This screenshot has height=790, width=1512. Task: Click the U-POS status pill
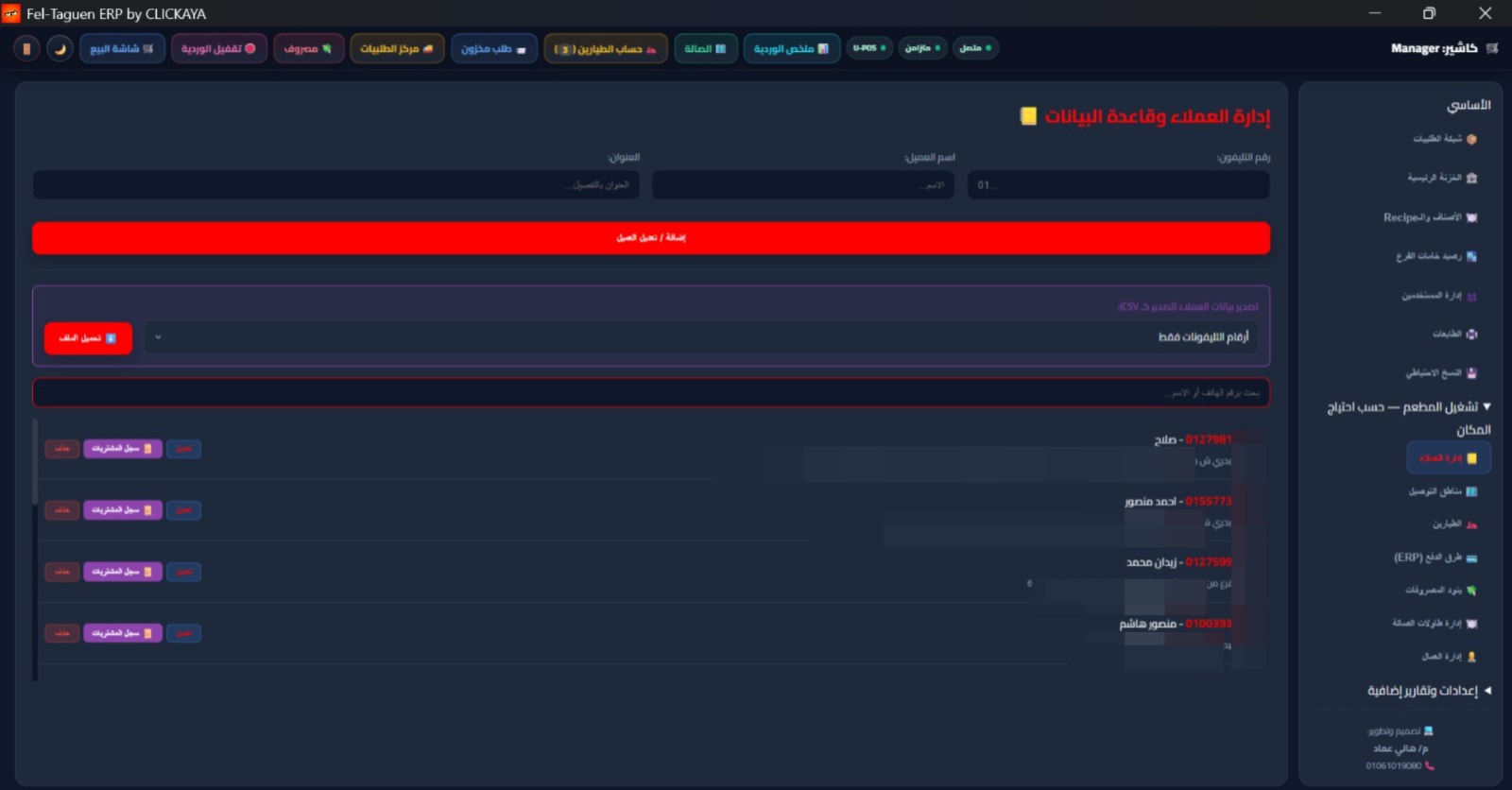click(869, 48)
